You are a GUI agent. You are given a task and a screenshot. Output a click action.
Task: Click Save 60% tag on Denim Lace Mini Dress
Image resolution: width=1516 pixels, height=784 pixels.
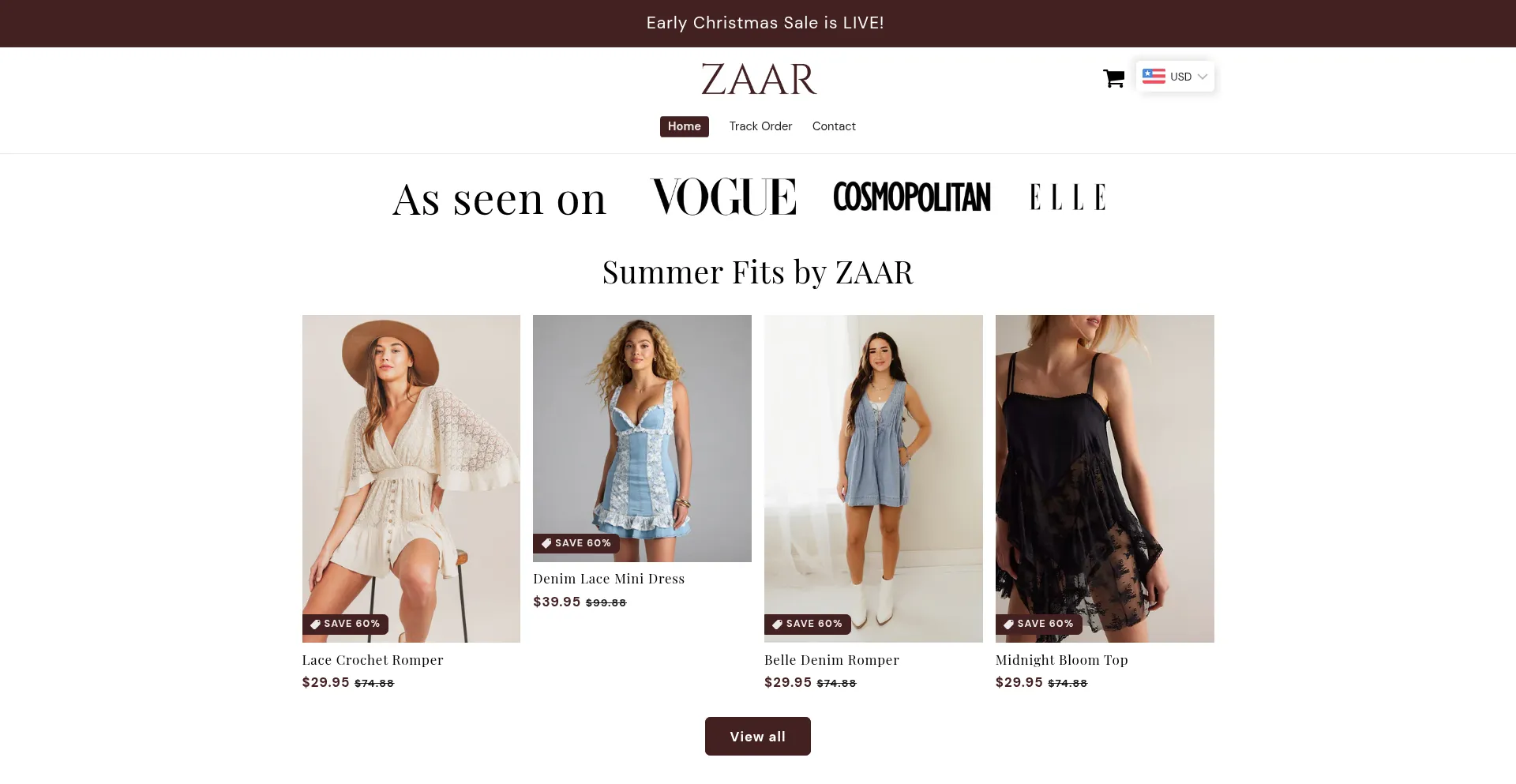[x=576, y=543]
